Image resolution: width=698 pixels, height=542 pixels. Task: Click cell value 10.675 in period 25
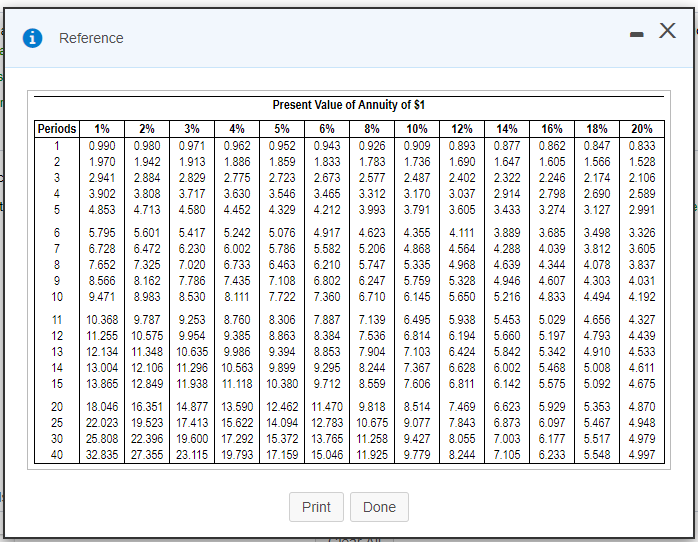click(372, 423)
